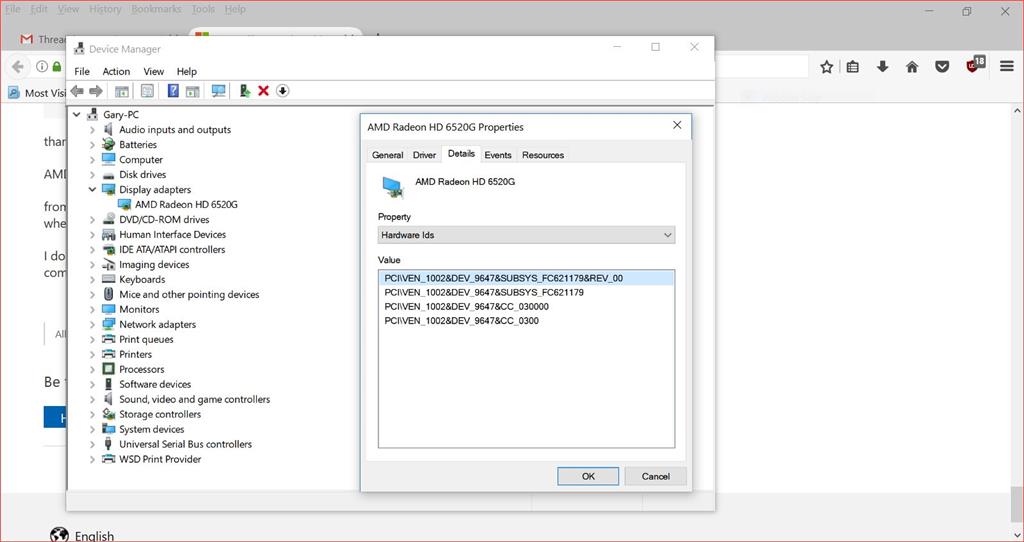1024x542 pixels.
Task: Click the Print queues printer icon
Action: click(108, 339)
